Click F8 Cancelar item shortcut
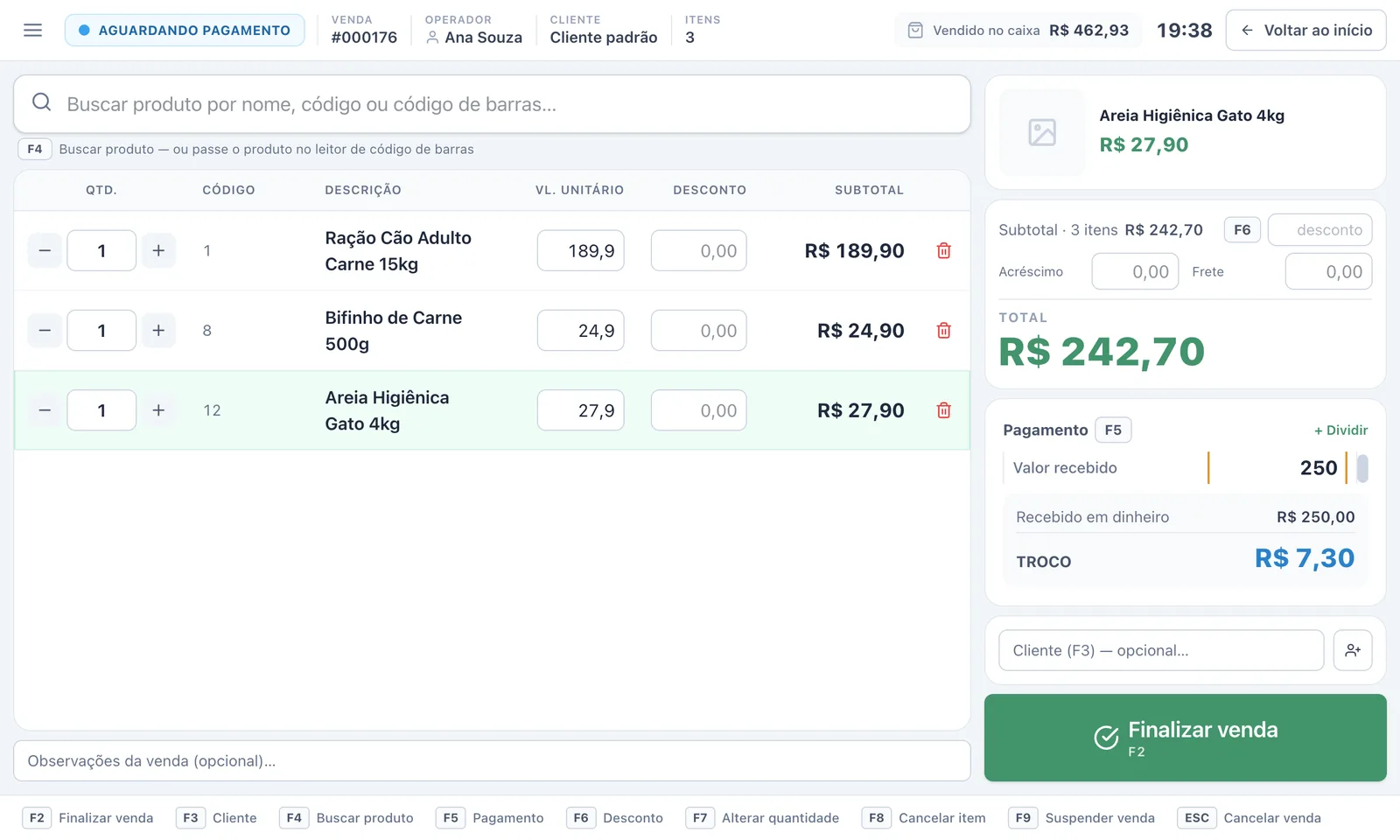This screenshot has width=1400, height=840. coord(924,818)
